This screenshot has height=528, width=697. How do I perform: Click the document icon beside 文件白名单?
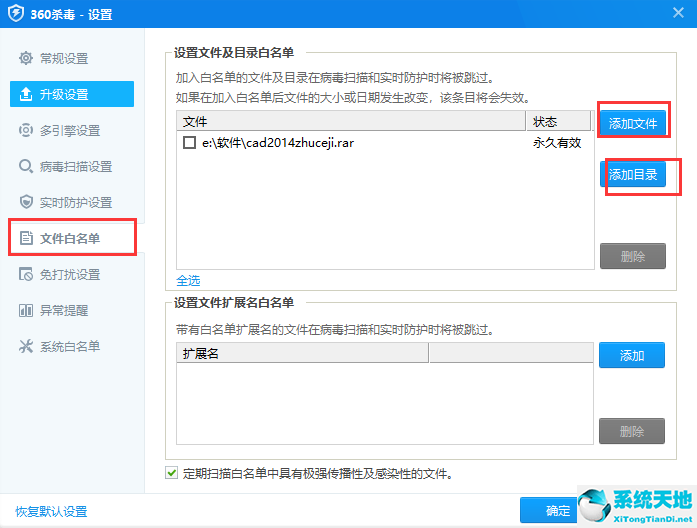[x=26, y=238]
